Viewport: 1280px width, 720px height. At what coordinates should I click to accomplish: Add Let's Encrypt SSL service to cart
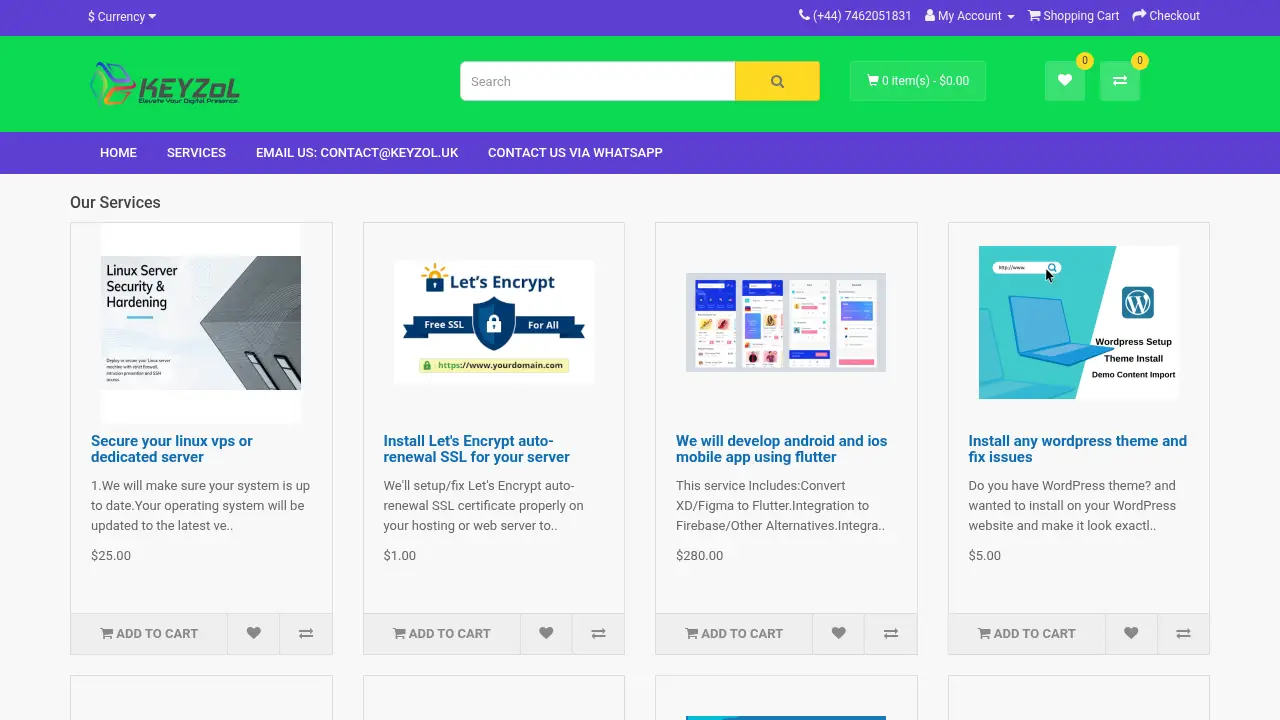(442, 633)
